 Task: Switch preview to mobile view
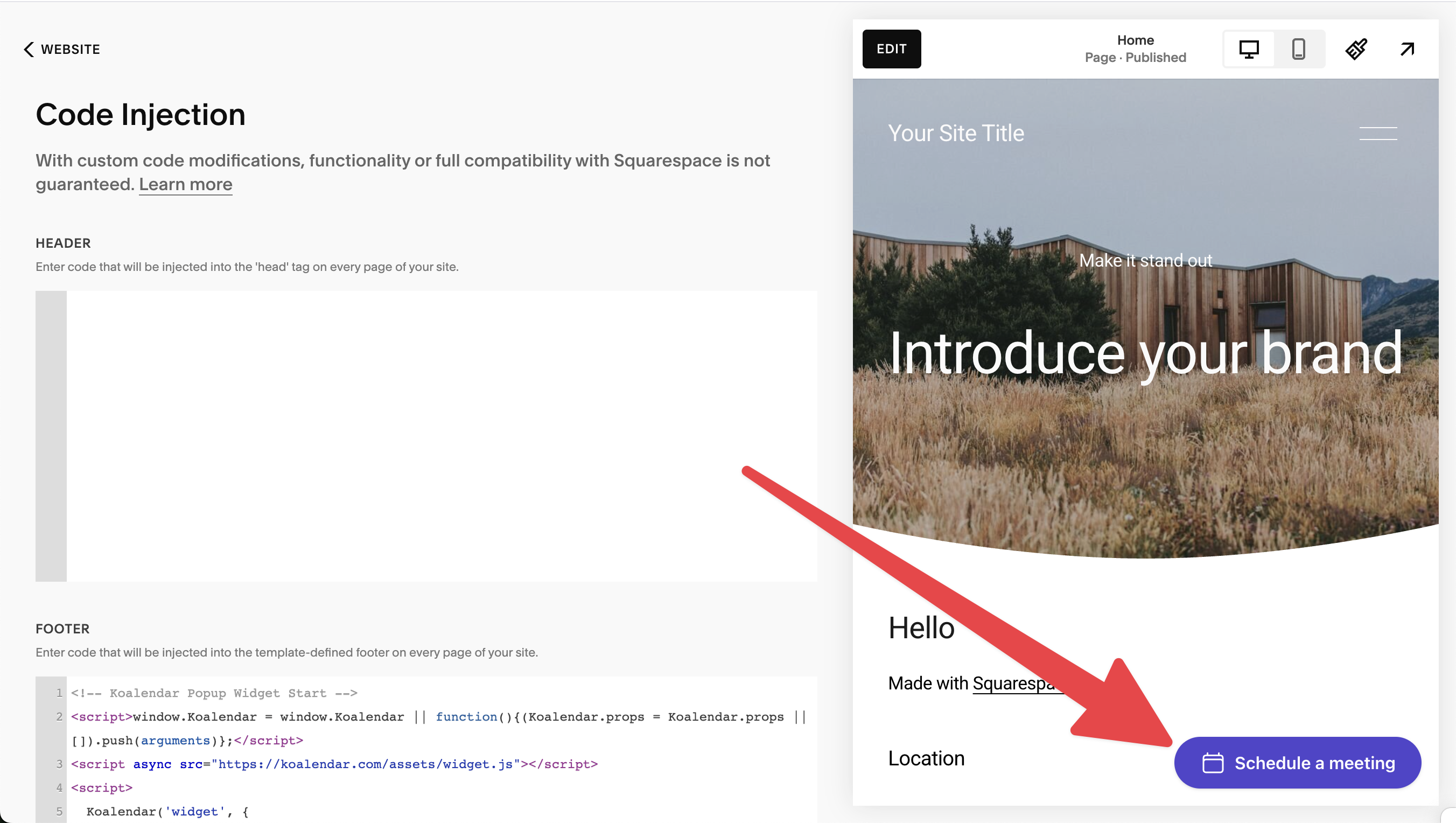[x=1298, y=49]
